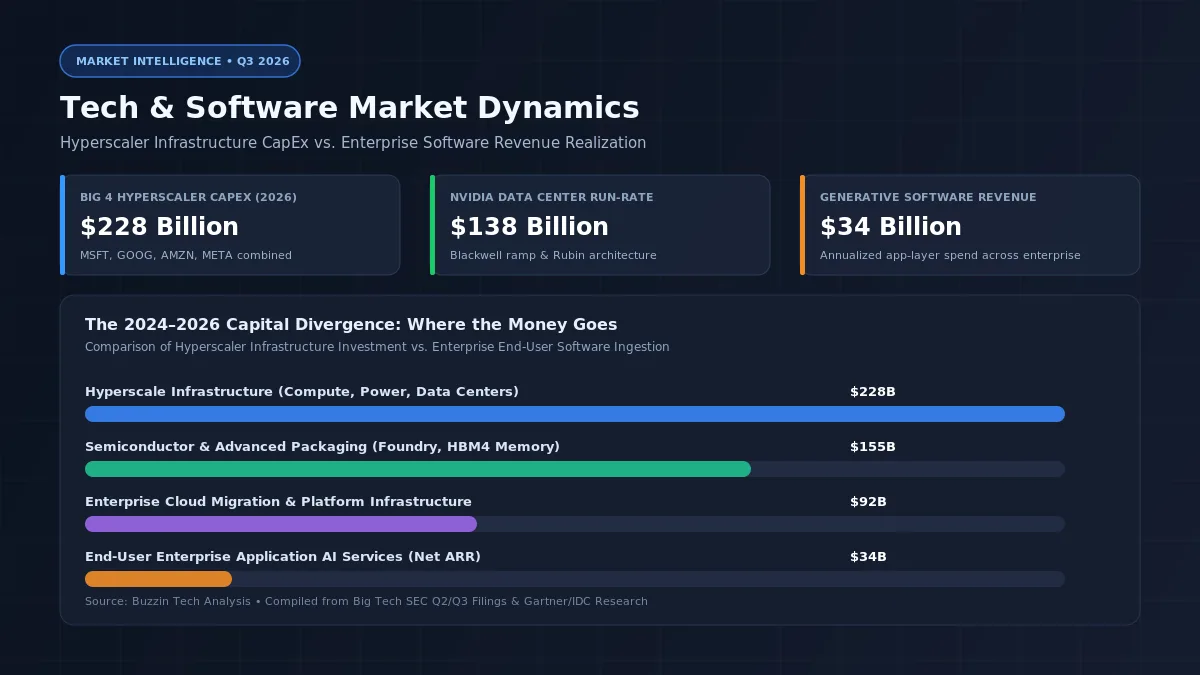The width and height of the screenshot is (1200, 675).
Task: Click the $228 Billion value
Action: pos(160,227)
